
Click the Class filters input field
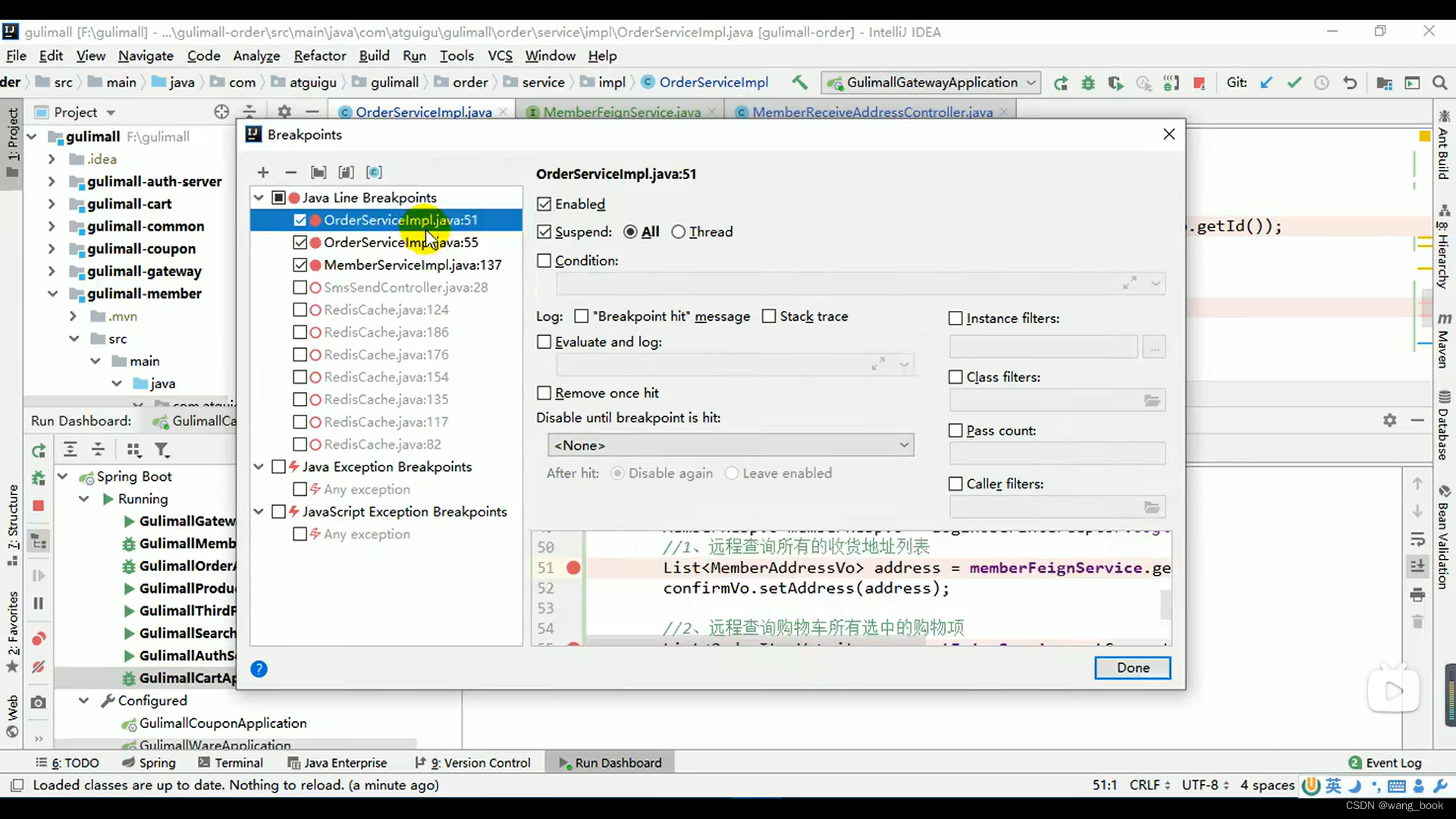coord(1057,400)
